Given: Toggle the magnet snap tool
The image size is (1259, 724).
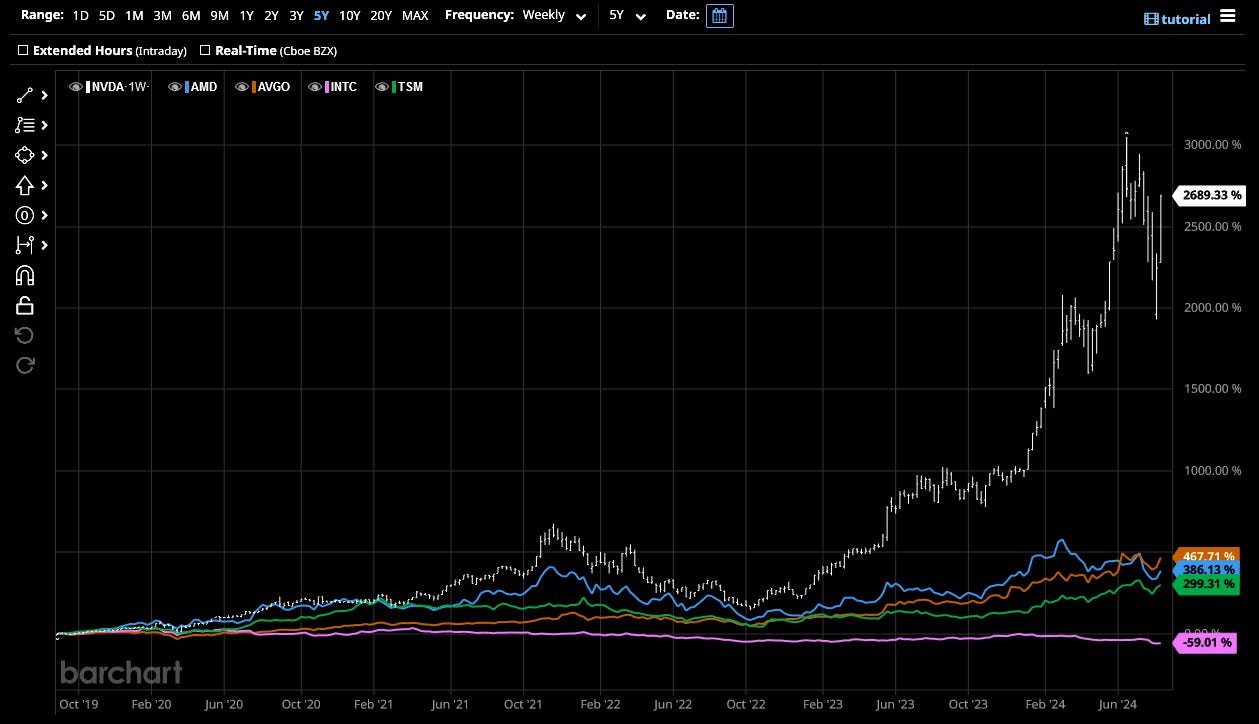Looking at the screenshot, I should (x=25, y=275).
